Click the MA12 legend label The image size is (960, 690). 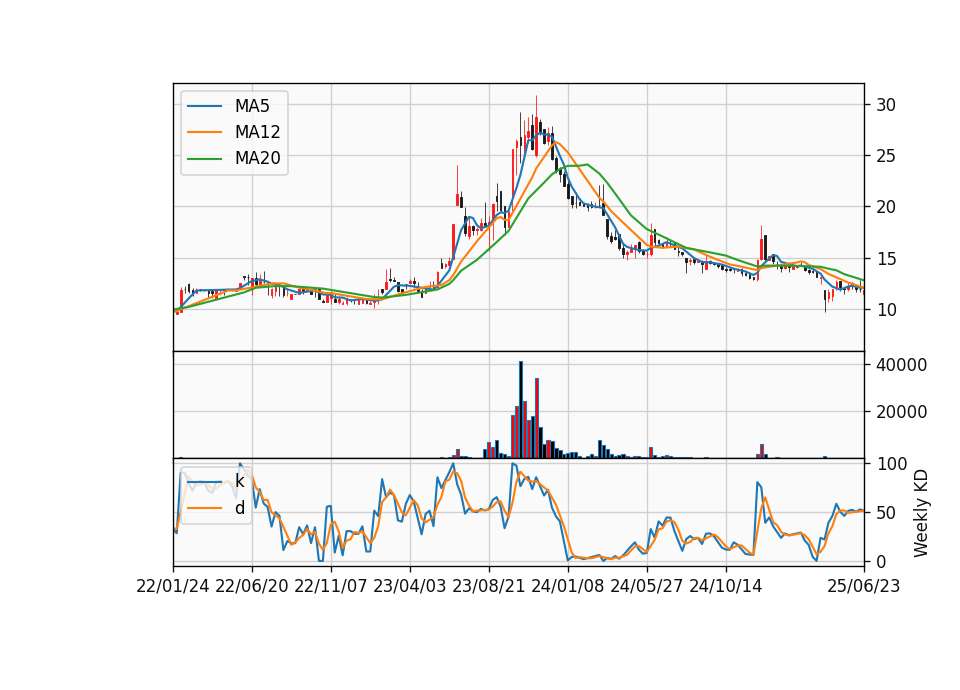257,132
